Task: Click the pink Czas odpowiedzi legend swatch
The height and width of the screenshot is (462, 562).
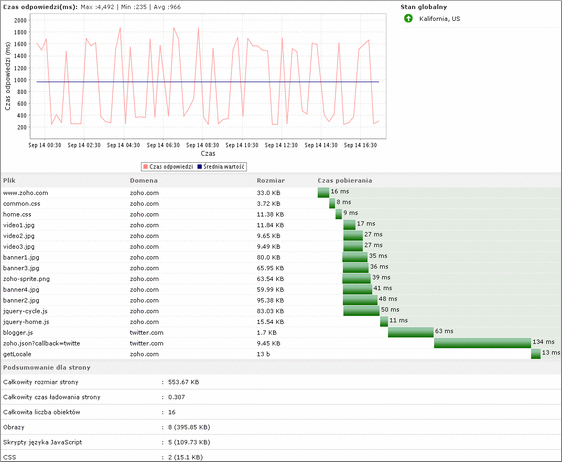Action: [x=146, y=167]
